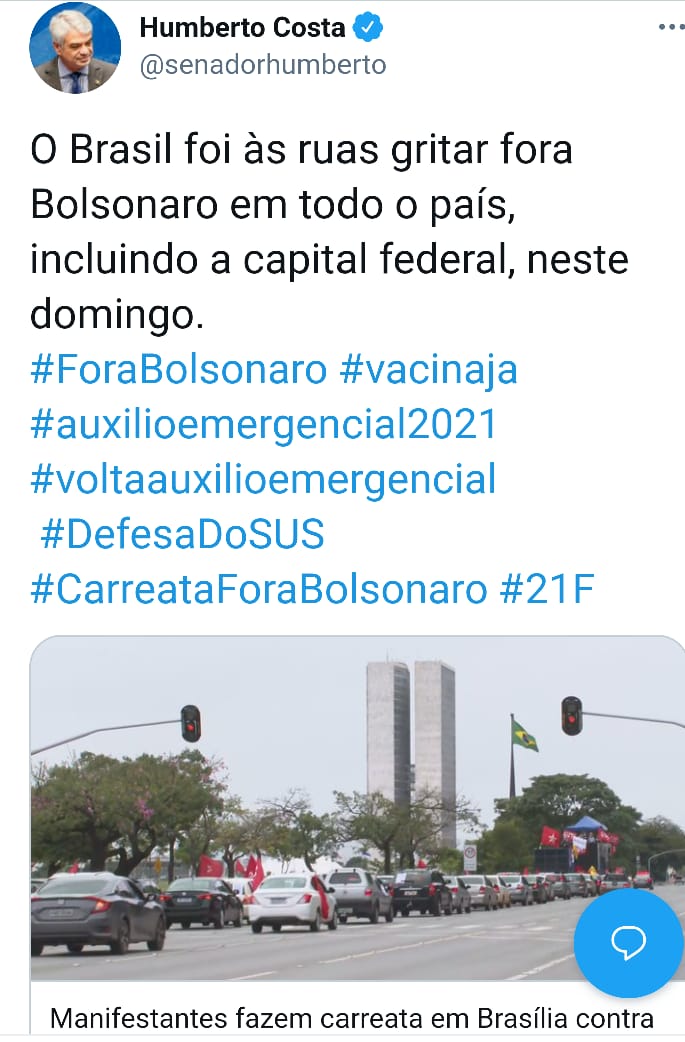
Task: Open the #auxilioemergencial2021 hashtag
Action: point(264,425)
